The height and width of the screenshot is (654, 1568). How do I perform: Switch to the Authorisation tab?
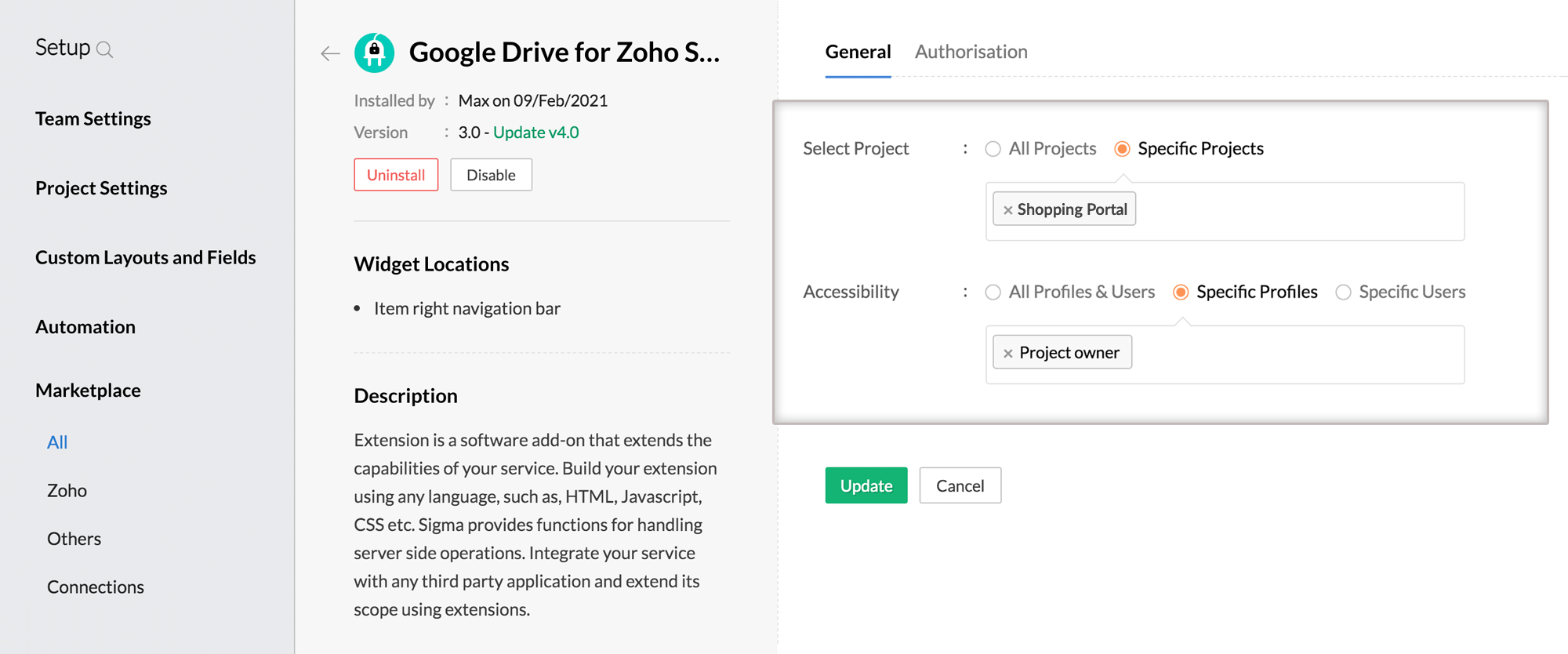(x=971, y=52)
